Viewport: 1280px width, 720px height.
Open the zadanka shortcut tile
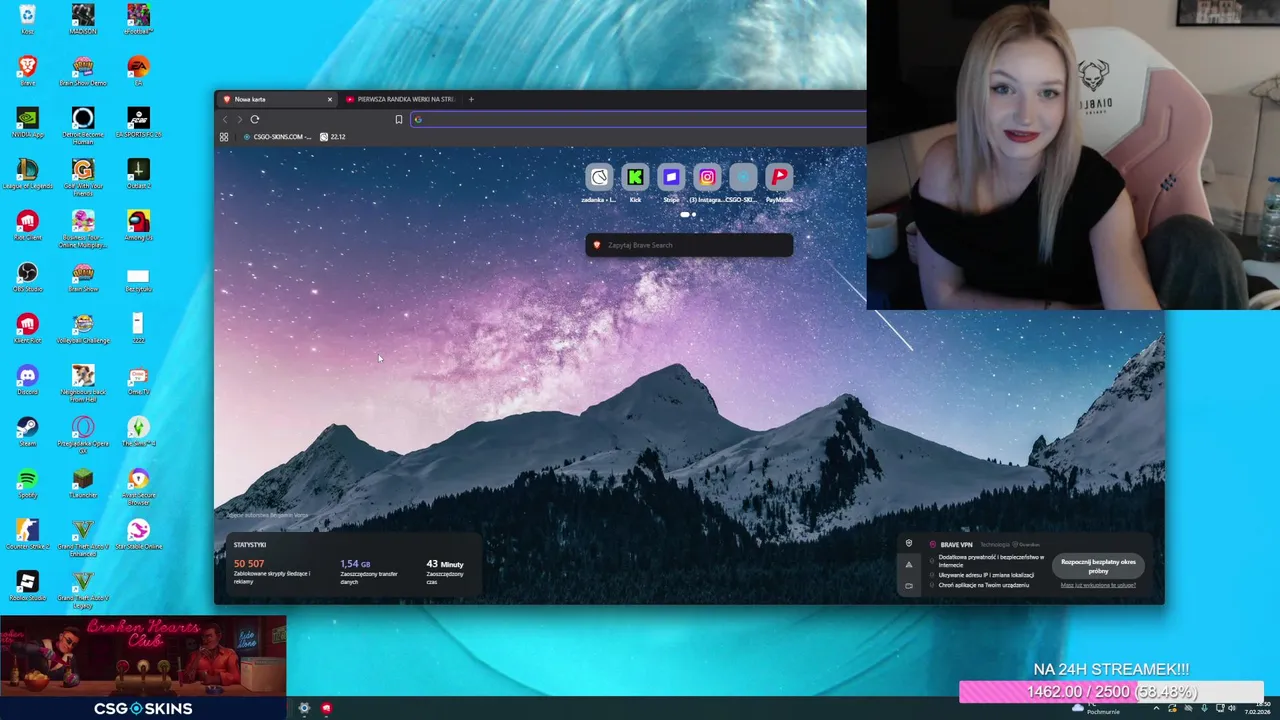[599, 178]
